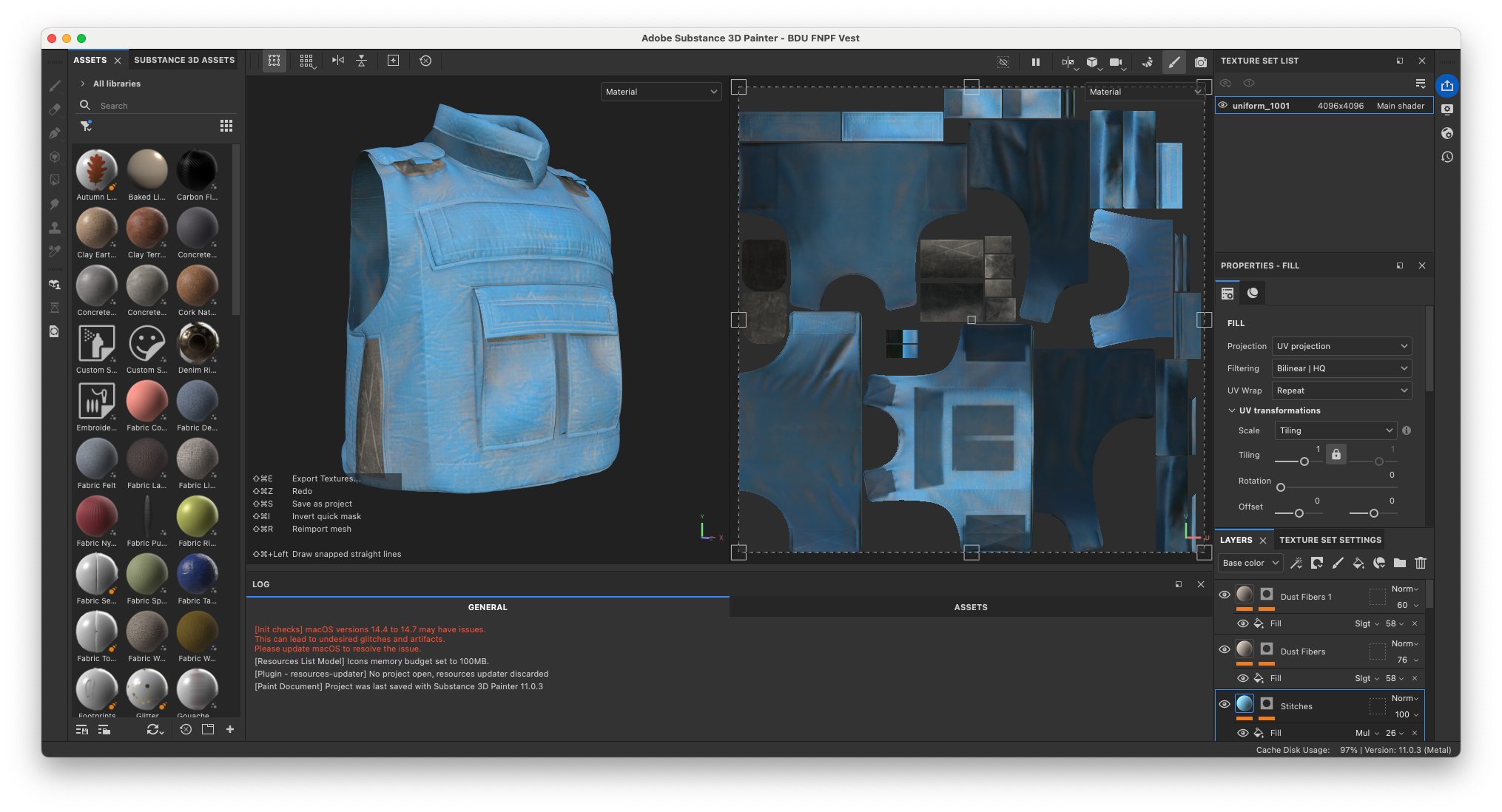1502x812 pixels.
Task: Toggle visibility of Fill under Stitches
Action: pos(1243,733)
